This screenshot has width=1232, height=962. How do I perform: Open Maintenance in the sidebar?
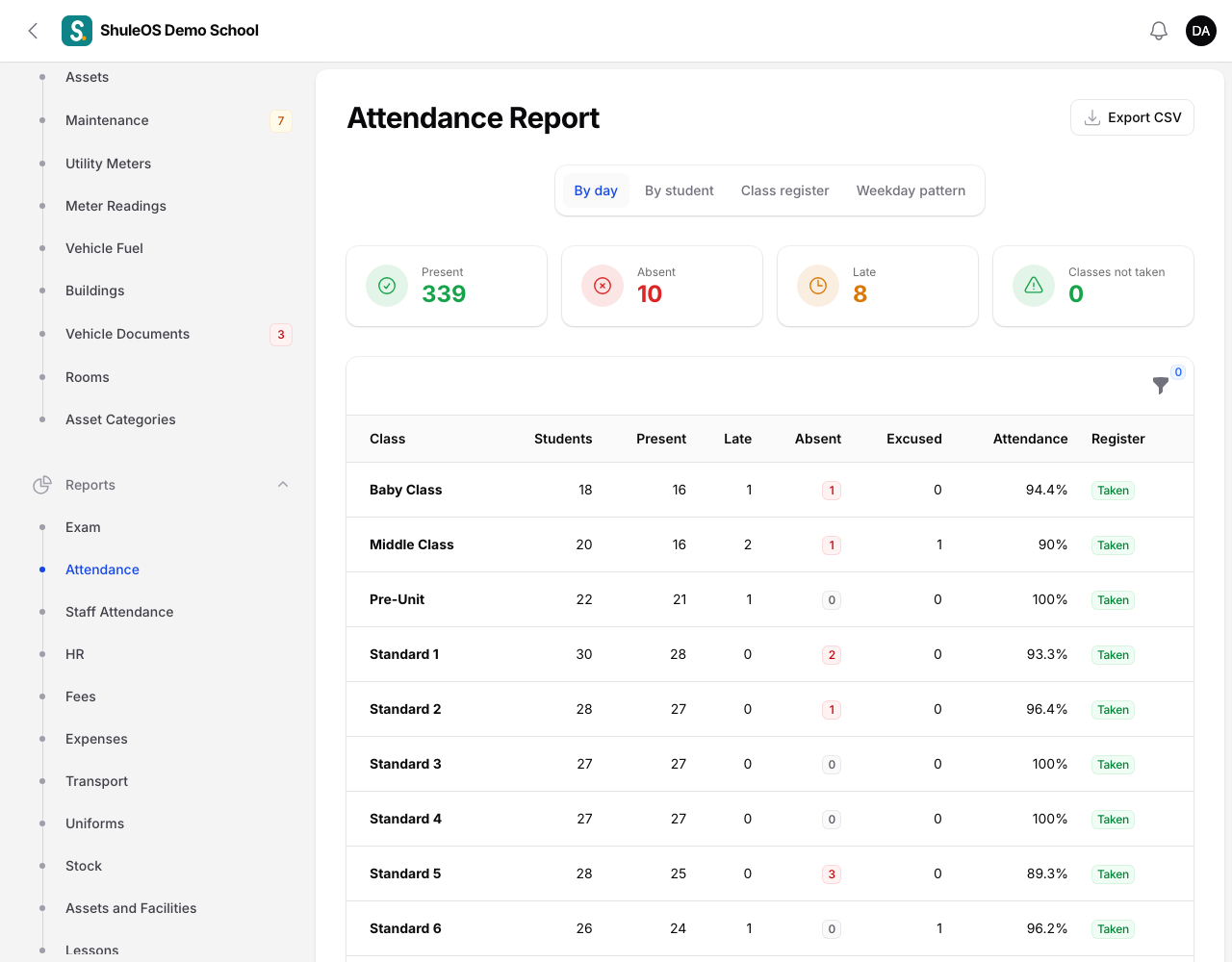107,120
